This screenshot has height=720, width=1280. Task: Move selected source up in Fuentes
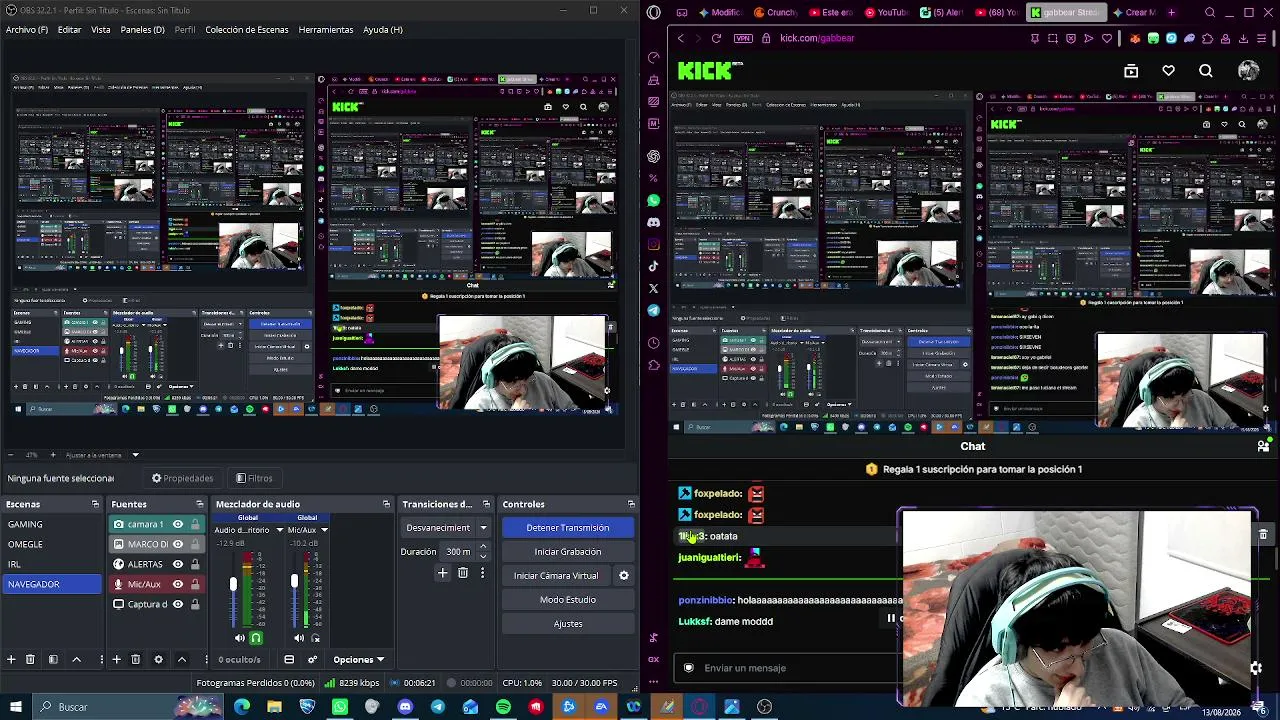click(x=181, y=660)
